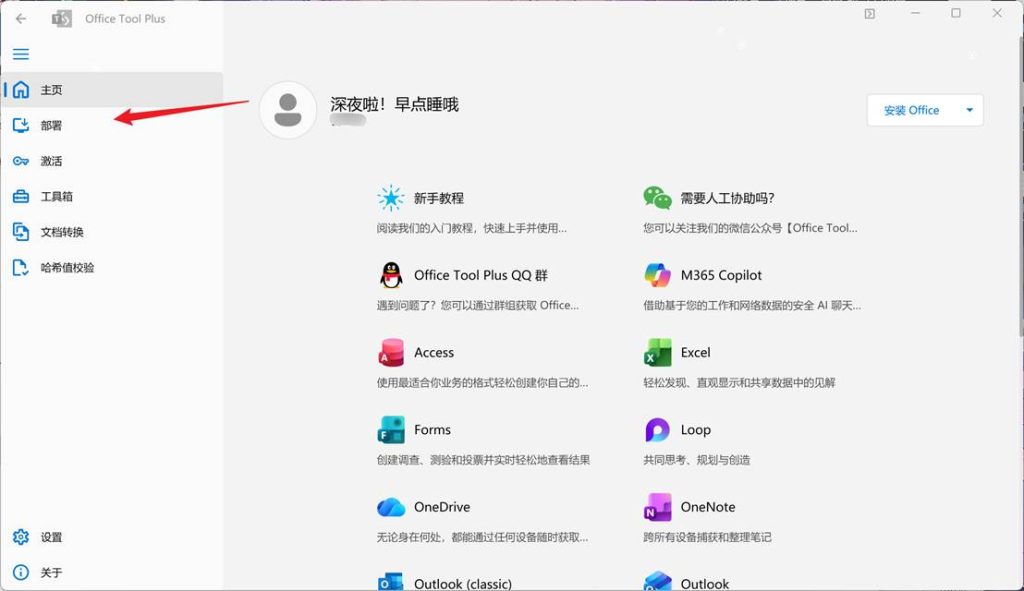Image resolution: width=1024 pixels, height=591 pixels.
Task: Open 哈希值校验 hash check page
Action: click(x=67, y=268)
